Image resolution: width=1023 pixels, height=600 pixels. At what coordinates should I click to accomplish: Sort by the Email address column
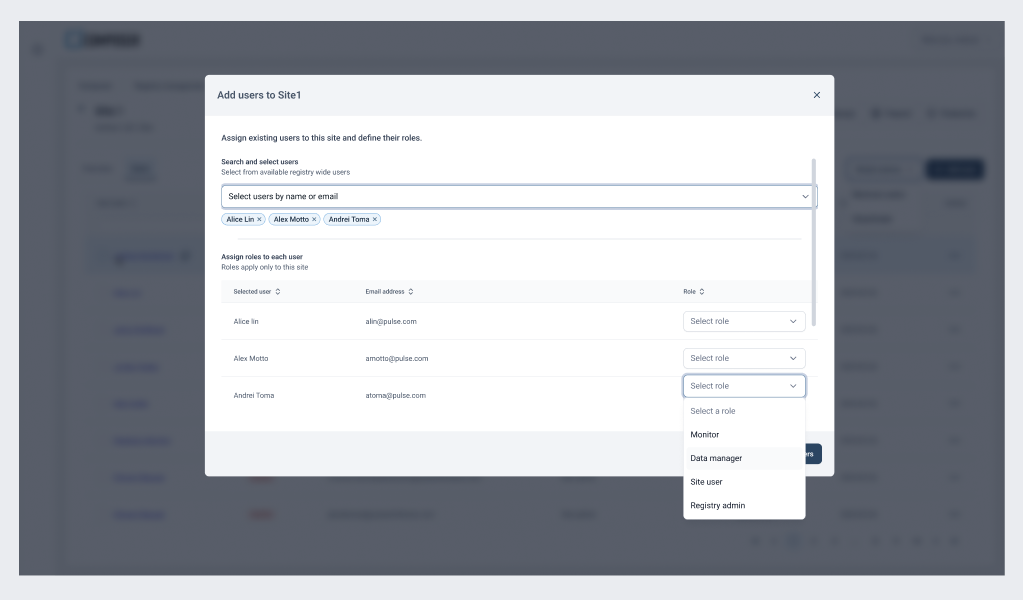point(389,292)
